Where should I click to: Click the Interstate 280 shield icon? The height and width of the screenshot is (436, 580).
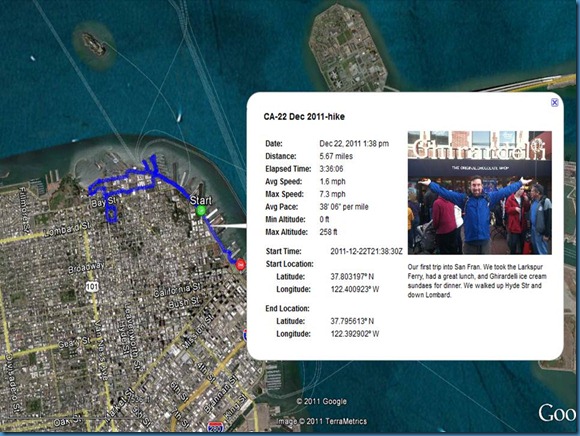[x=215, y=428]
